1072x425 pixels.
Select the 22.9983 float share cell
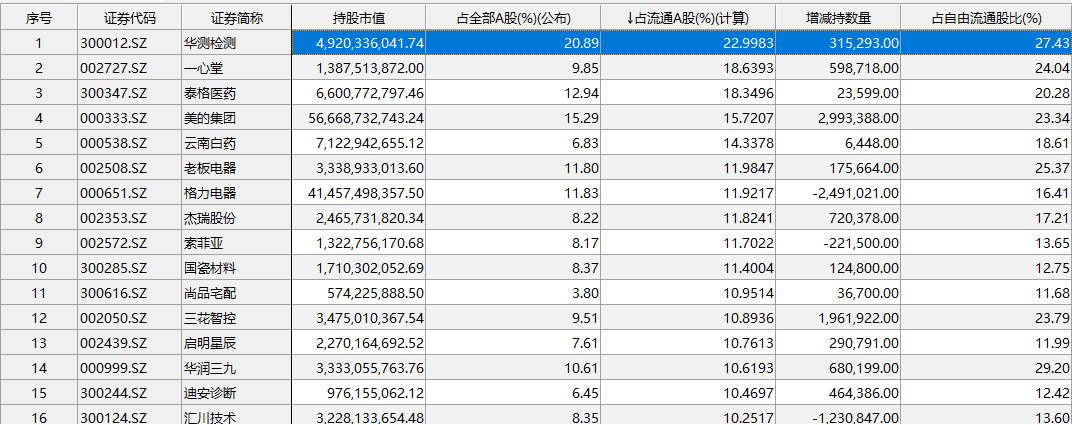coord(690,43)
